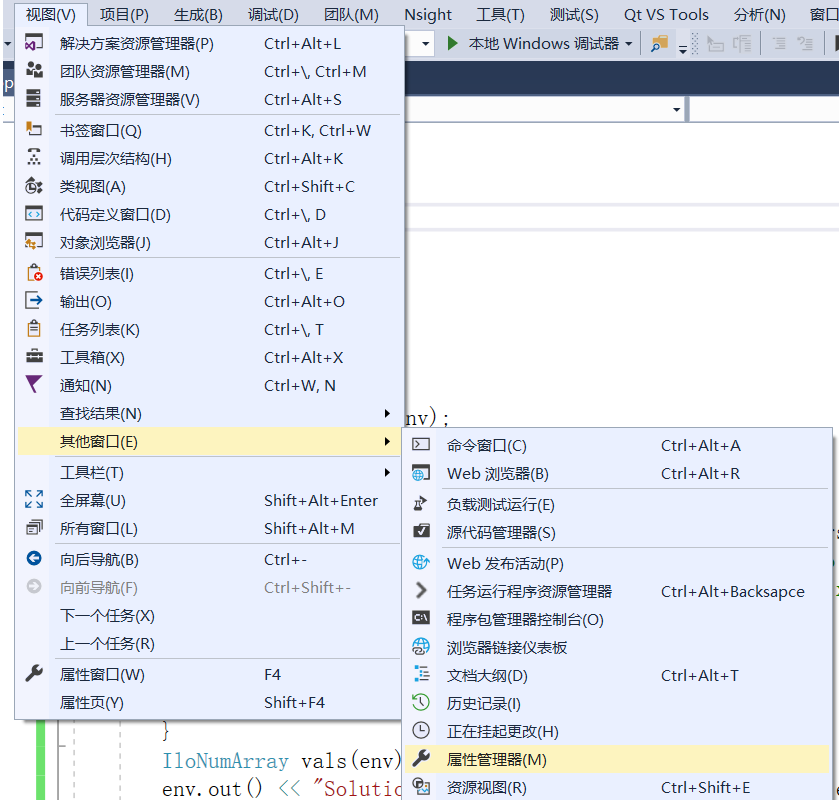Click the Package Manager Console icon
Screen dimensions: 839x800
[421, 618]
